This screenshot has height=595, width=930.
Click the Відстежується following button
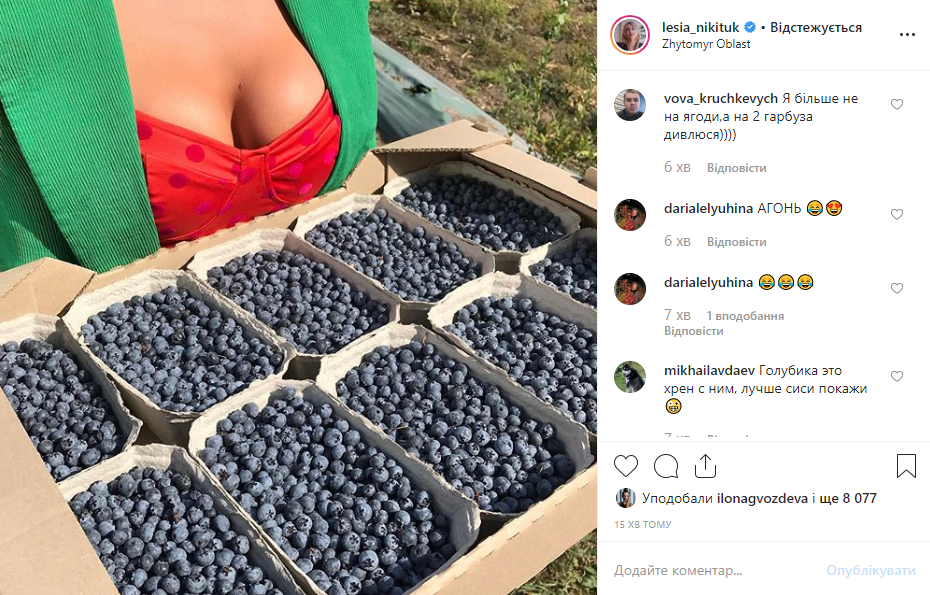(816, 27)
